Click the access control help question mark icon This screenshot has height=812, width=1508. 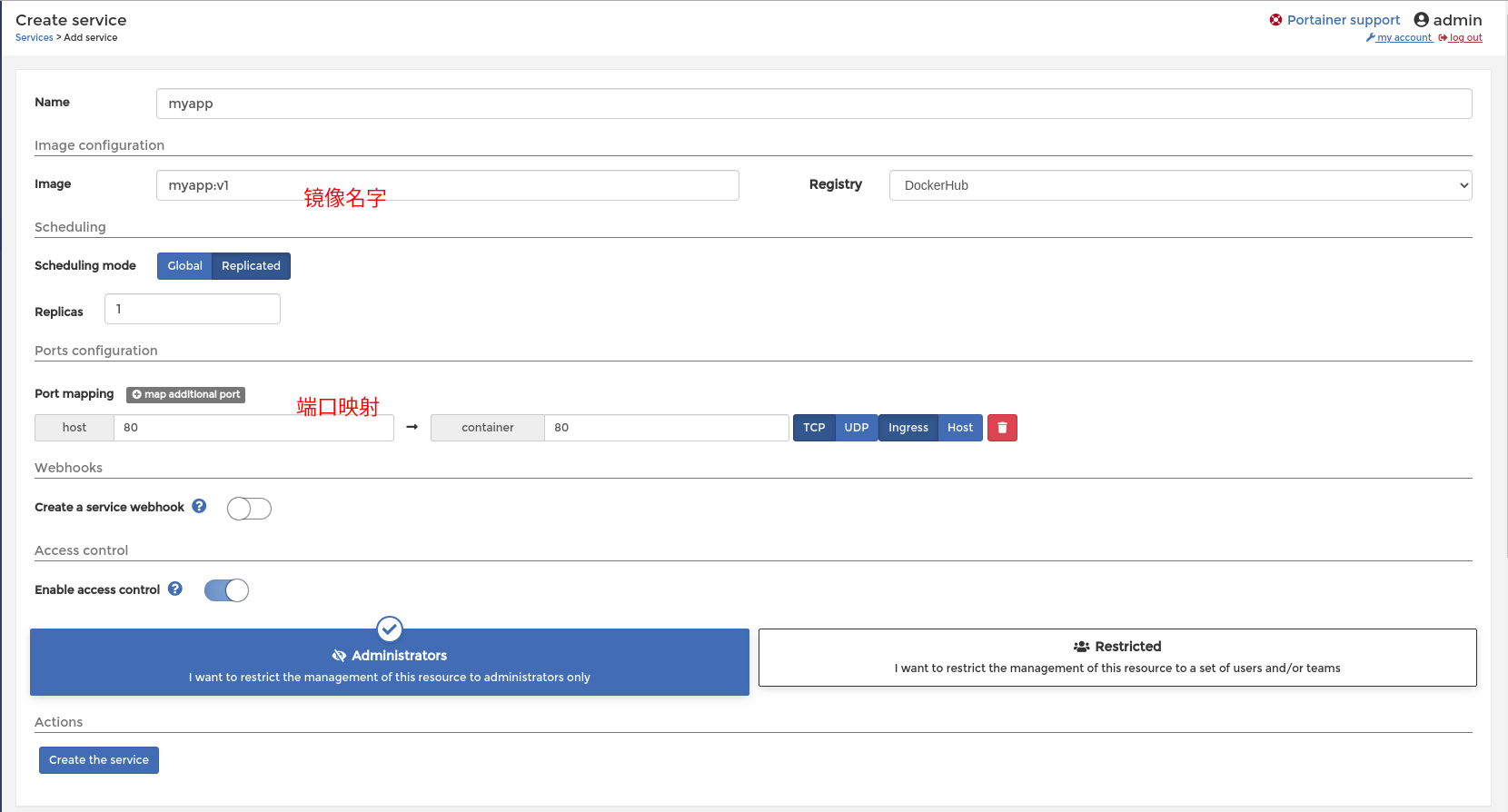(x=175, y=589)
